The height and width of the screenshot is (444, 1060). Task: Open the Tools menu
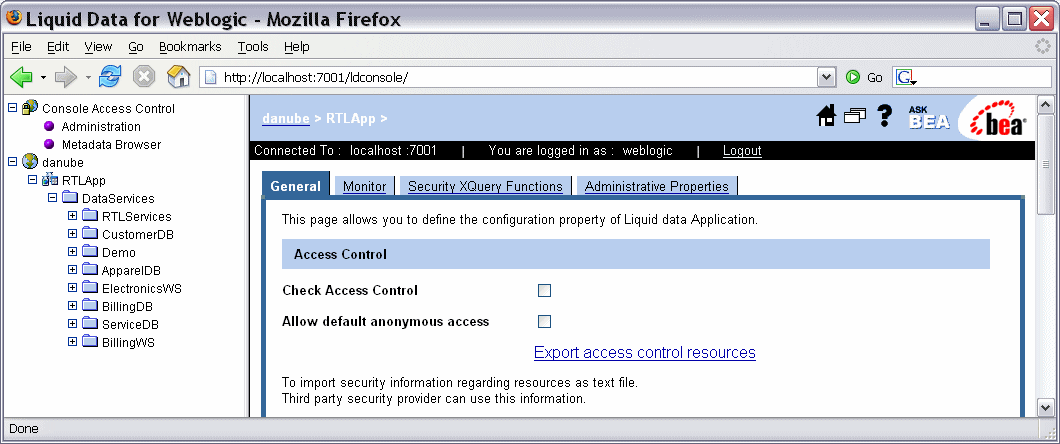point(253,47)
